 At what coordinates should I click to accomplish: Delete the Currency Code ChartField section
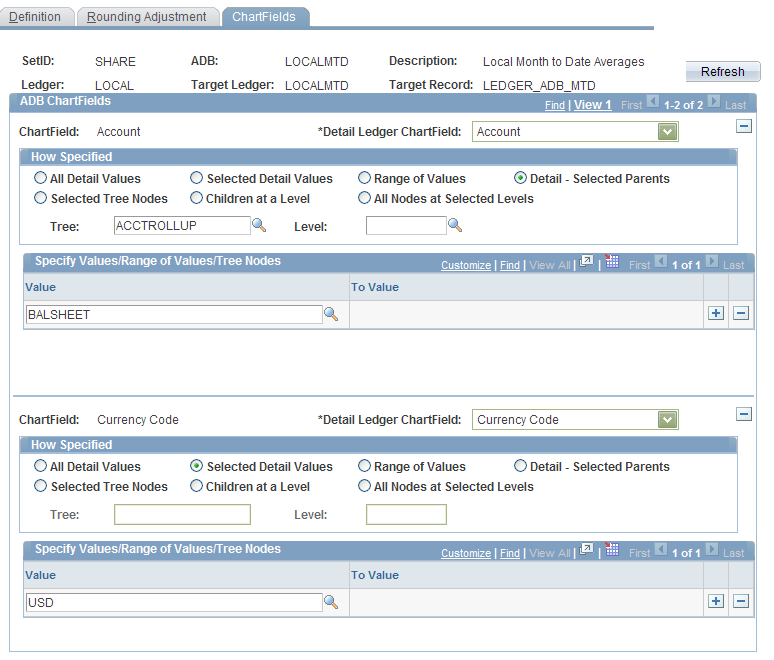[x=744, y=414]
